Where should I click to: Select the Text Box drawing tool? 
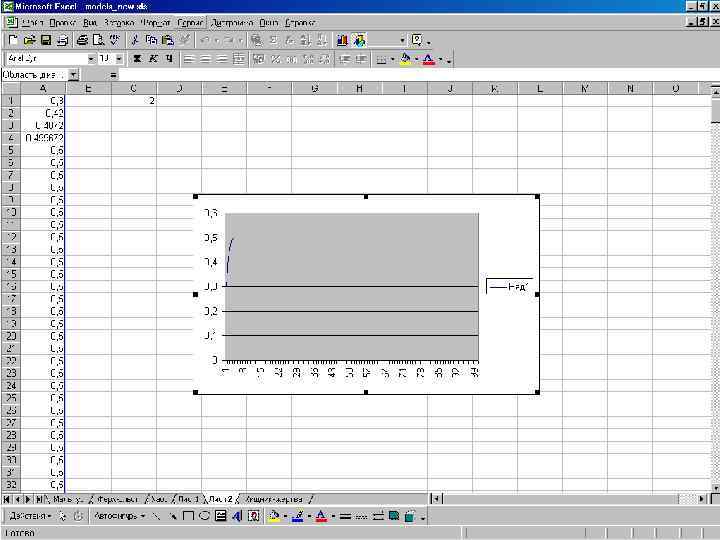tap(221, 516)
